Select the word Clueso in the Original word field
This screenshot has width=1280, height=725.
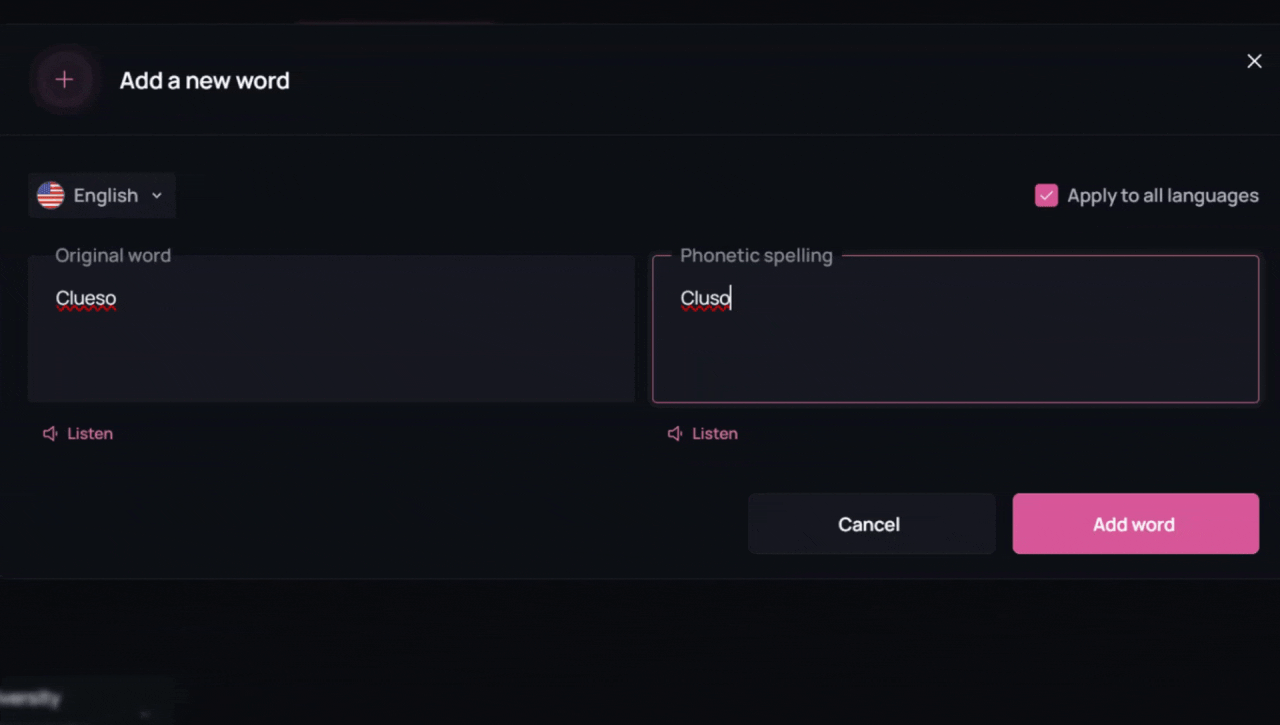86,298
